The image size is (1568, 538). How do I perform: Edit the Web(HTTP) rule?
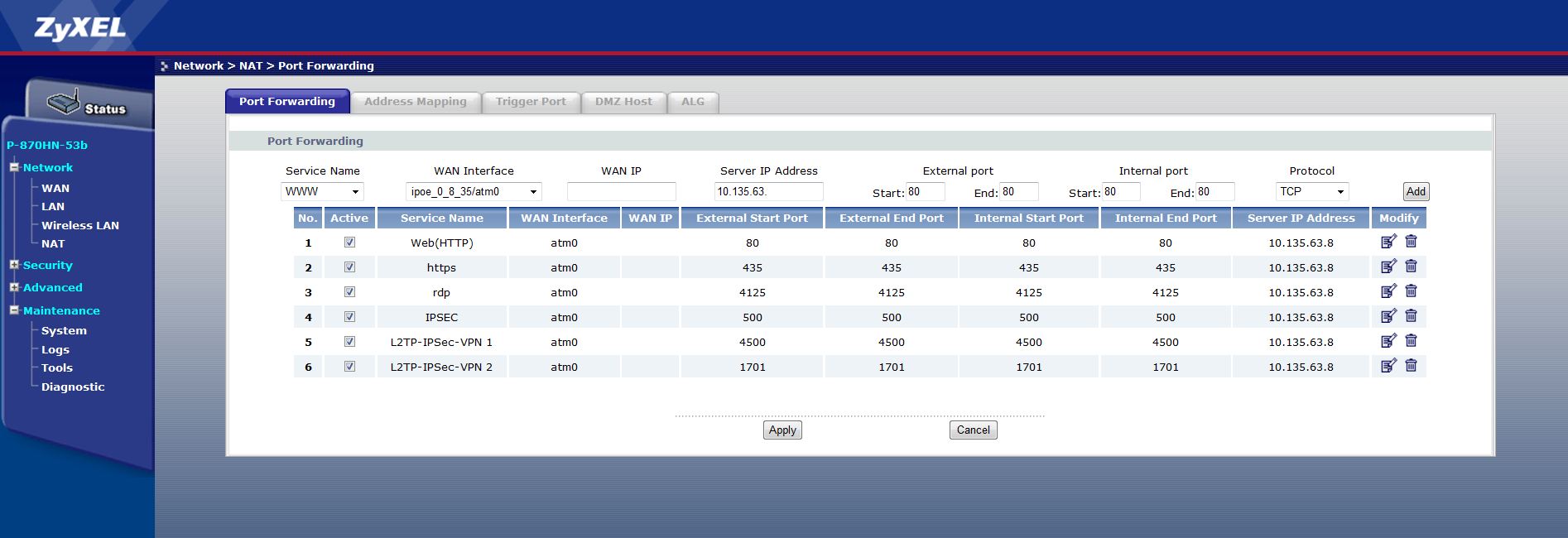pos(1388,242)
